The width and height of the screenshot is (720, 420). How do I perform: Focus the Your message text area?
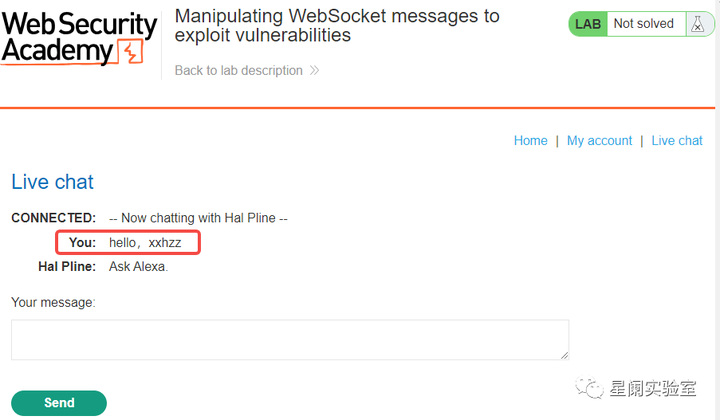coord(290,339)
